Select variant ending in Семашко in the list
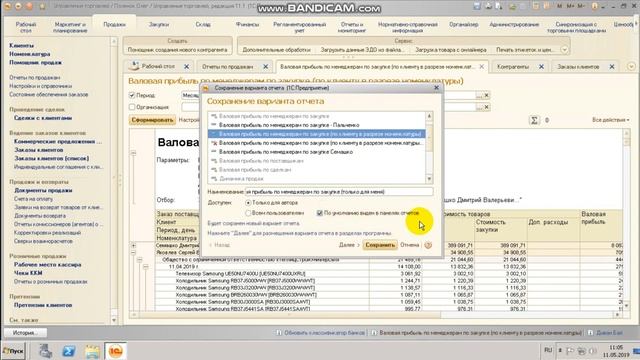640x360 pixels. pos(317,152)
